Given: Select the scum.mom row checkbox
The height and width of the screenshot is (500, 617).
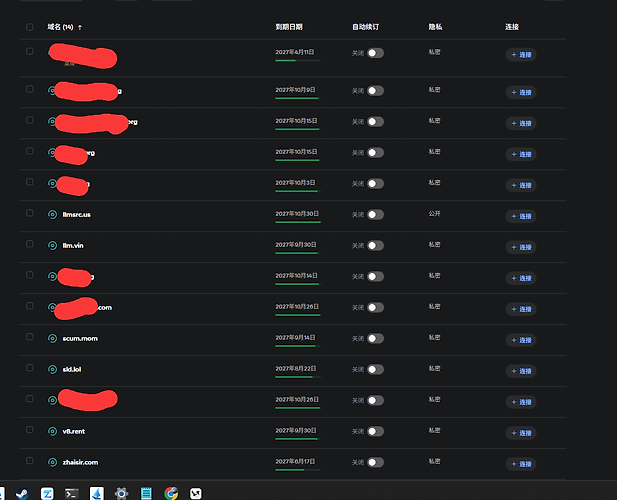Looking at the screenshot, I should tap(30, 337).
